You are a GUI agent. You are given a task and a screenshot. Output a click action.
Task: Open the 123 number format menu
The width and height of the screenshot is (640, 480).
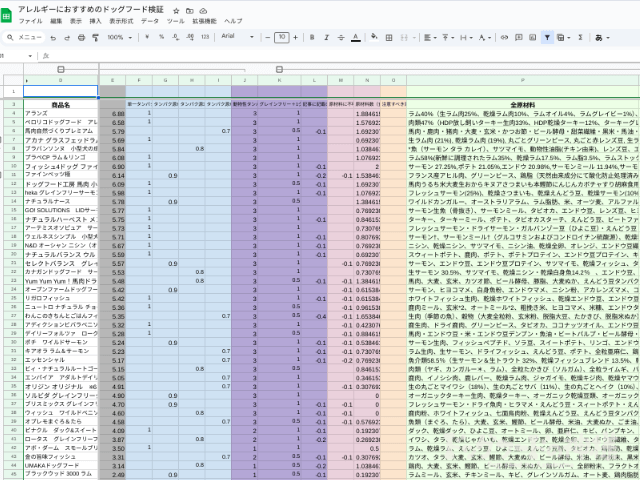205,37
